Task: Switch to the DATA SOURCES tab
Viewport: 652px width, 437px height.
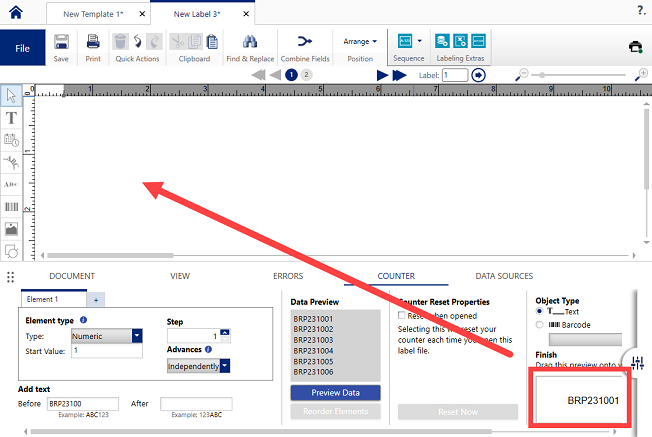Action: pos(502,276)
